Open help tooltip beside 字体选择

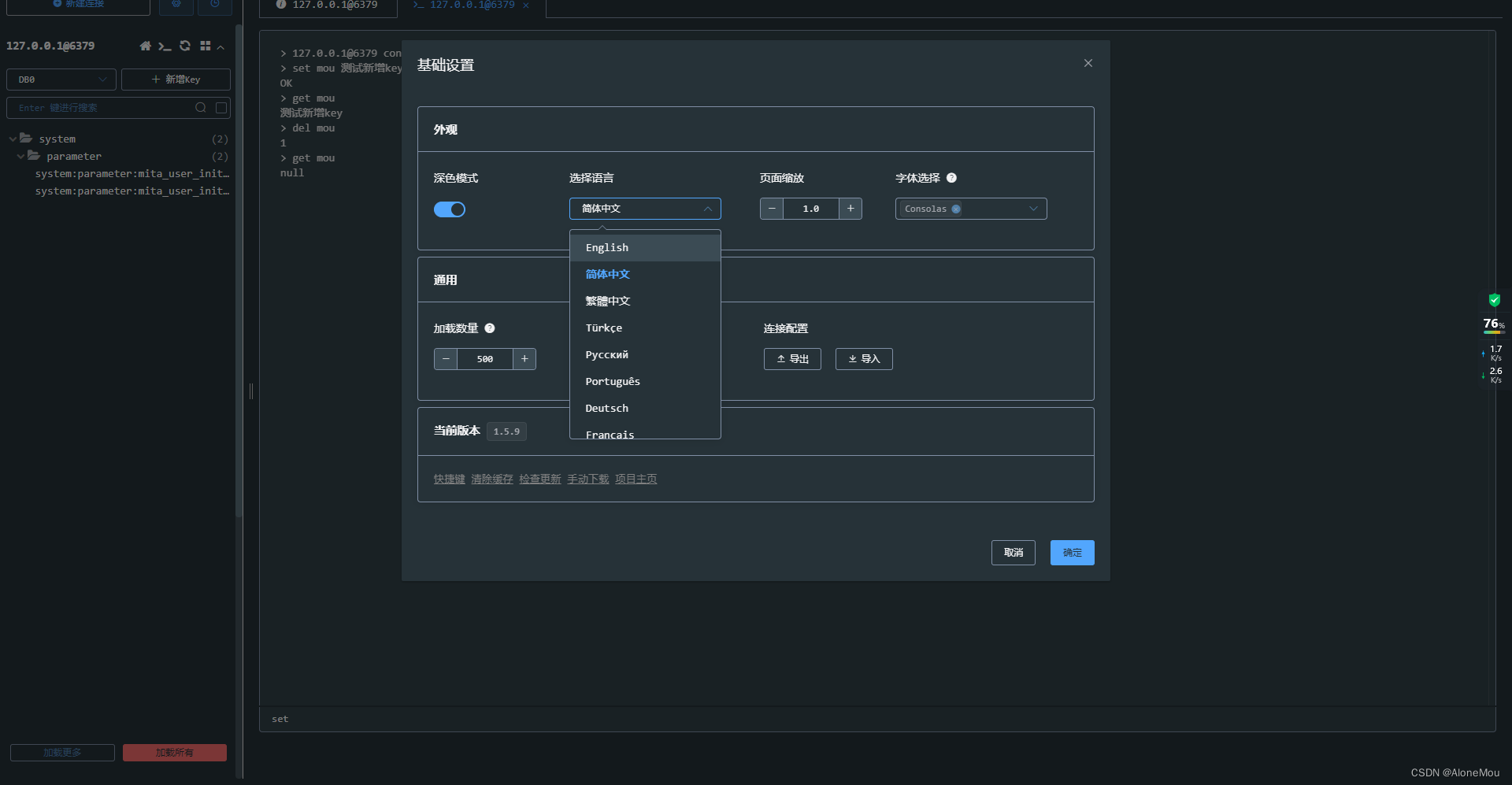(x=951, y=178)
